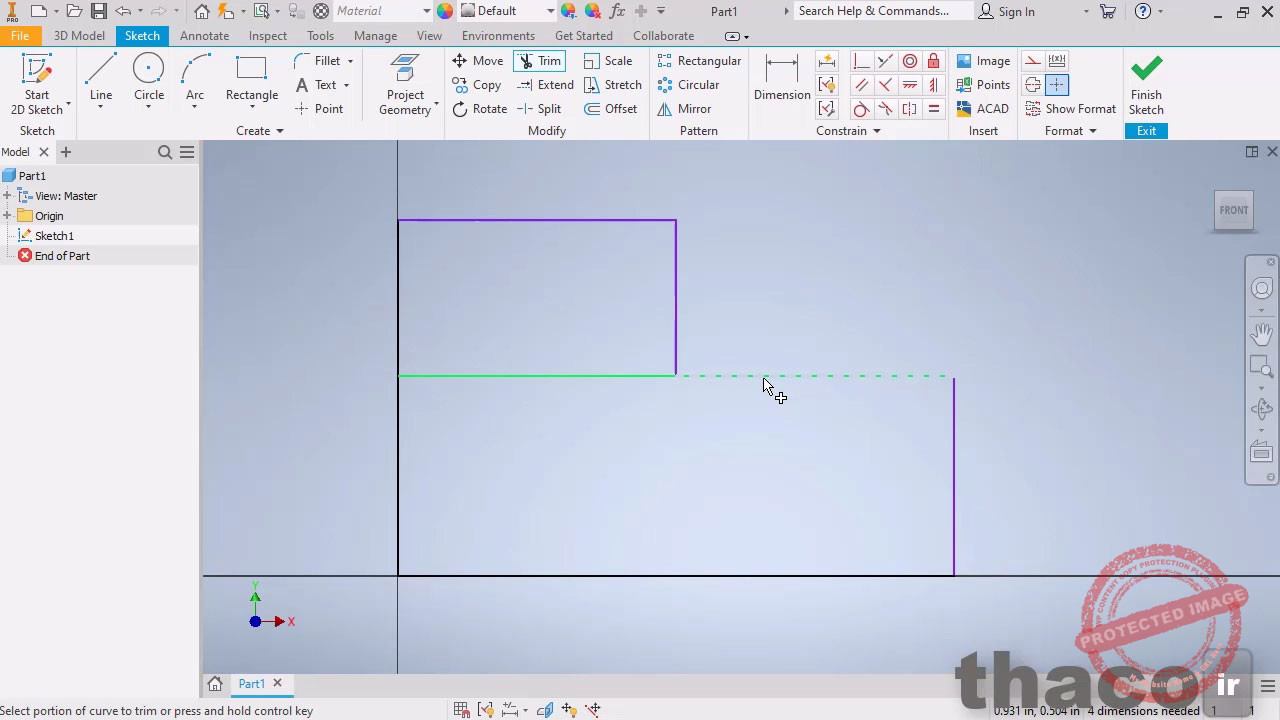
Task: Choose the Arc sketch tool
Action: tap(195, 78)
